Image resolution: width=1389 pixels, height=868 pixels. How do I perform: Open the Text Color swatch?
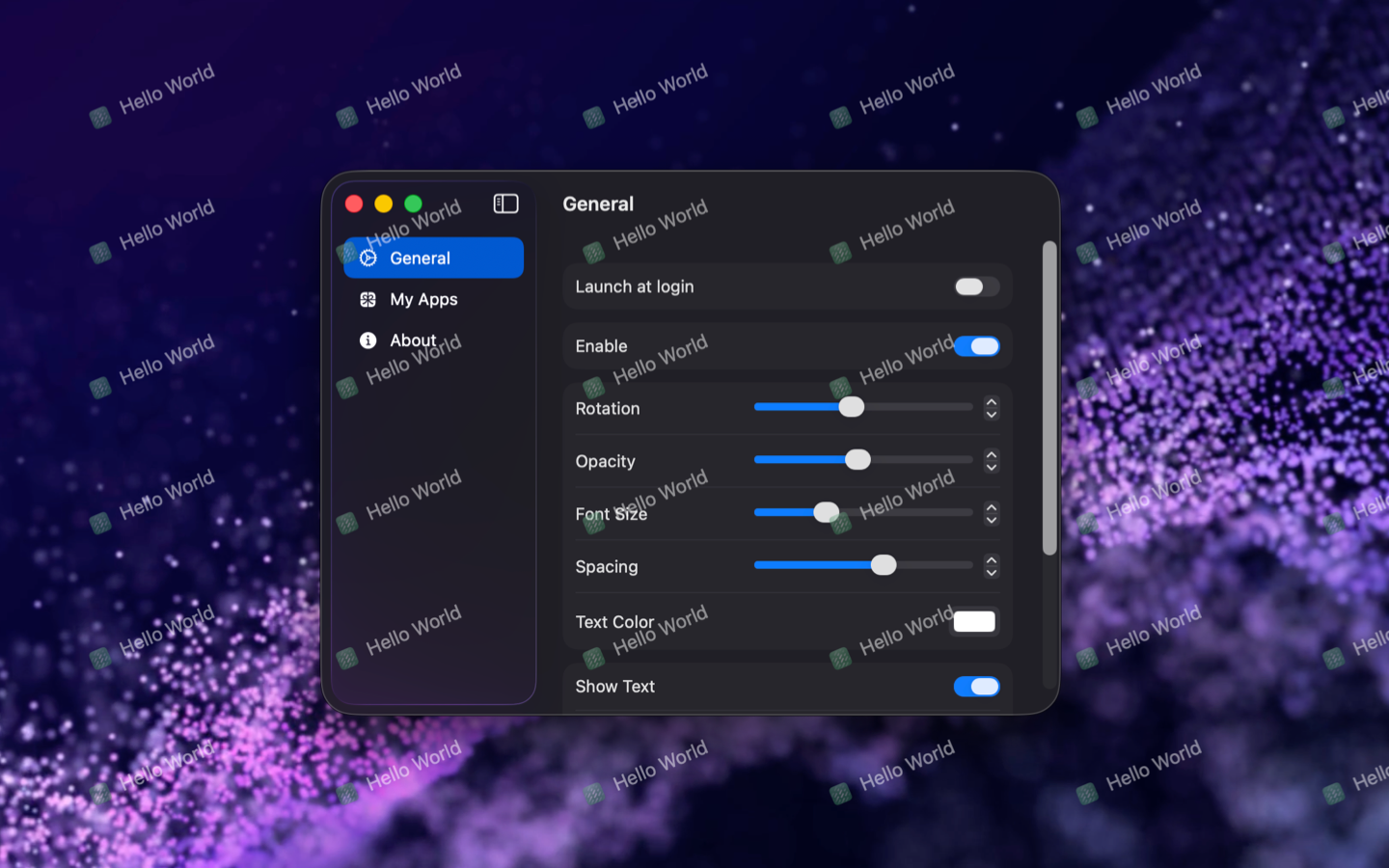(973, 622)
